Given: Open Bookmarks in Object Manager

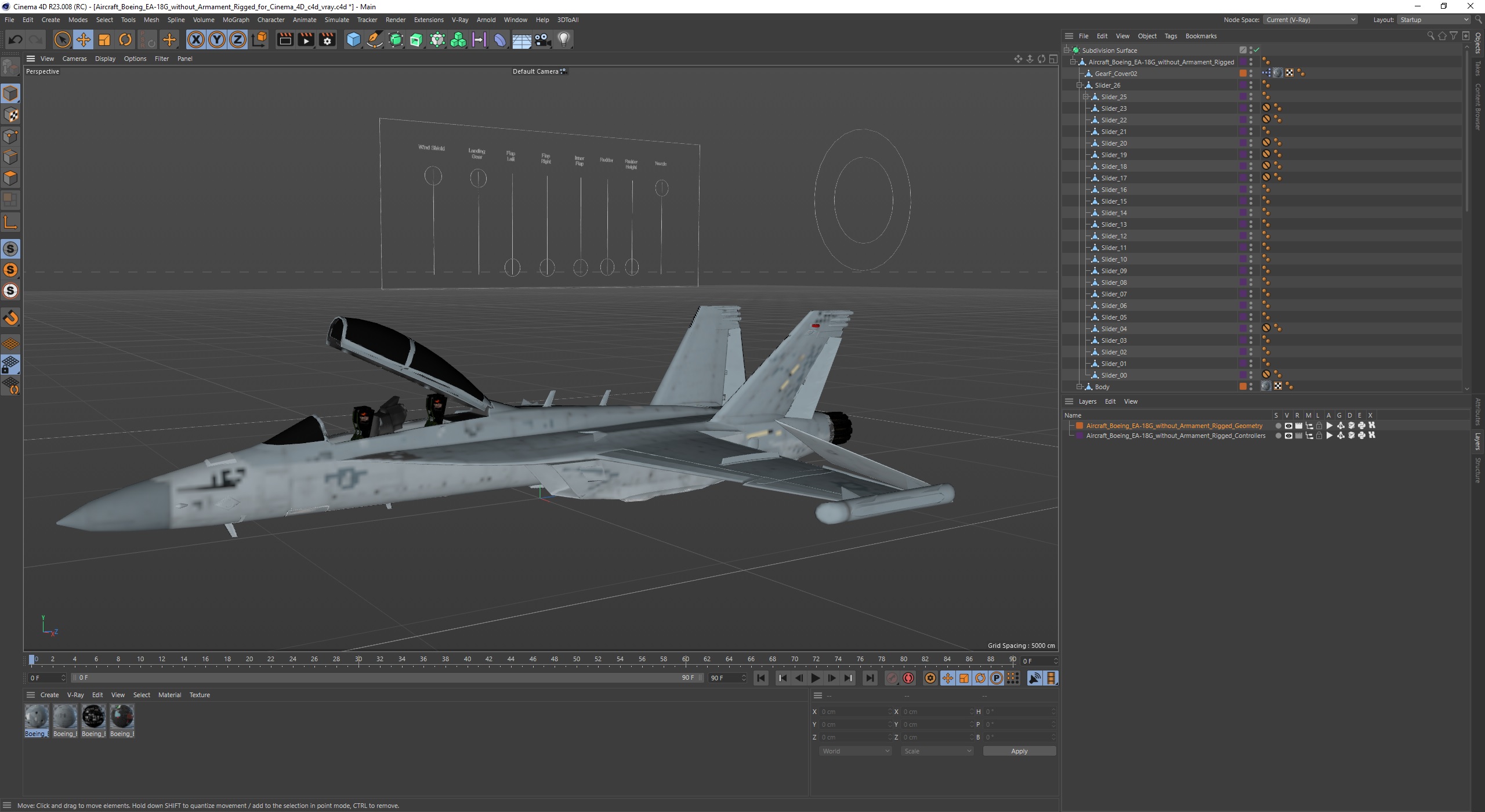Looking at the screenshot, I should (x=1201, y=36).
